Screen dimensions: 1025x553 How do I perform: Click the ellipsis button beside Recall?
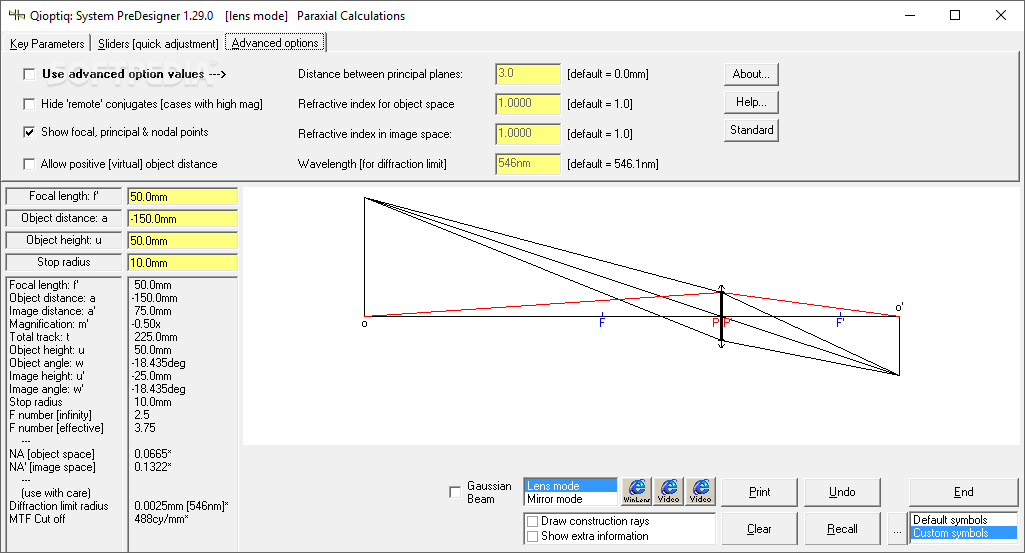(x=897, y=529)
